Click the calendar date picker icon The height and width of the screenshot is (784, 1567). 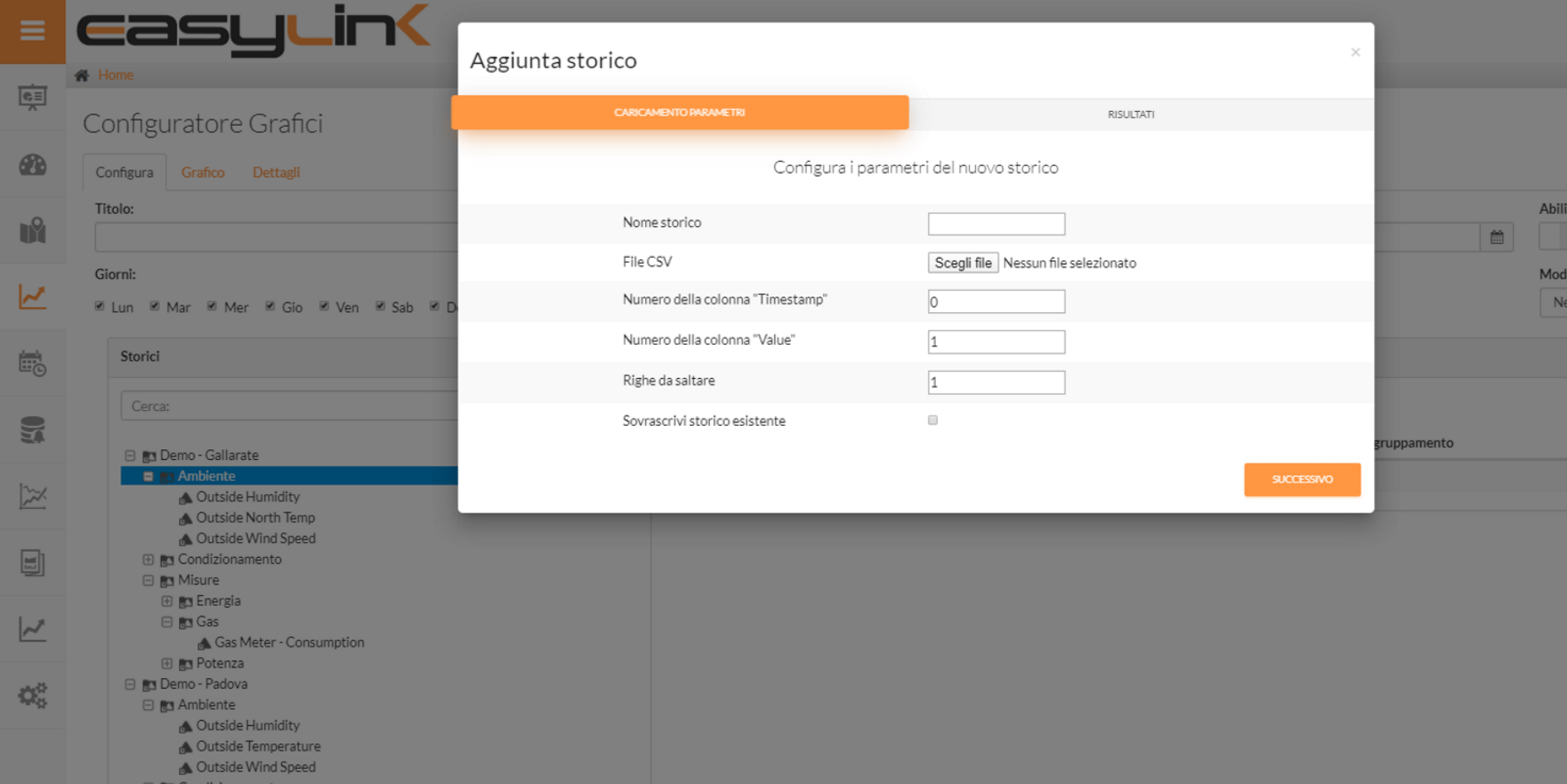coord(1497,238)
